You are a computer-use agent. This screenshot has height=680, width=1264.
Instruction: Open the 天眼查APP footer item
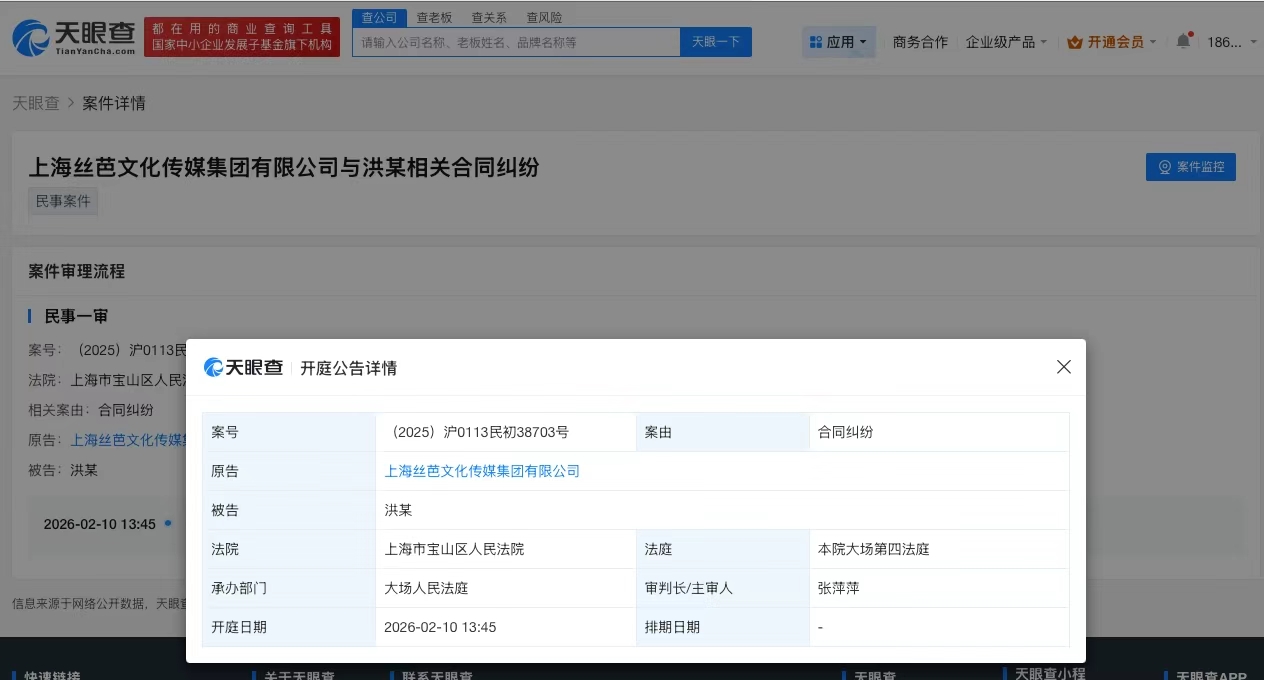coord(1213,675)
